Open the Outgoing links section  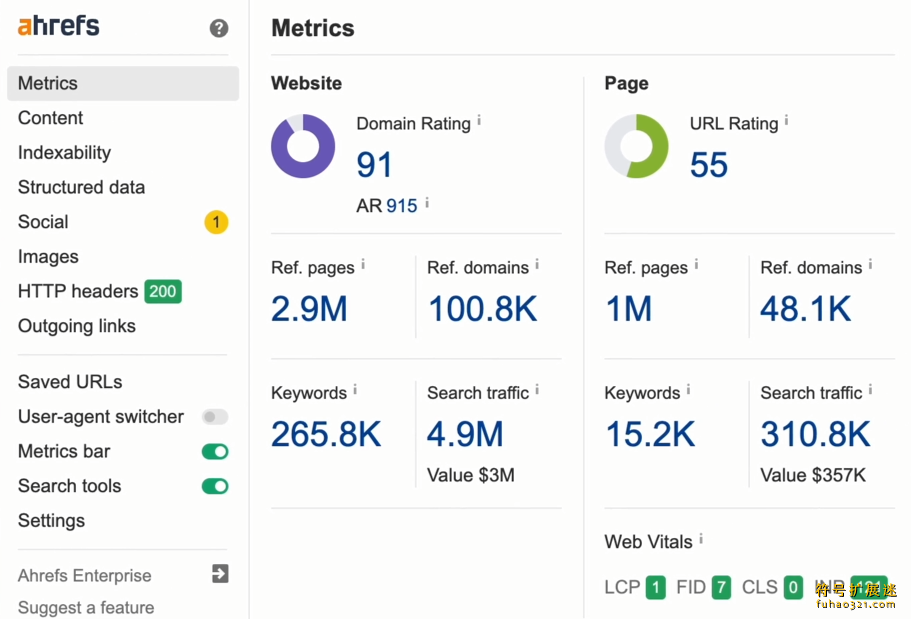pos(77,326)
